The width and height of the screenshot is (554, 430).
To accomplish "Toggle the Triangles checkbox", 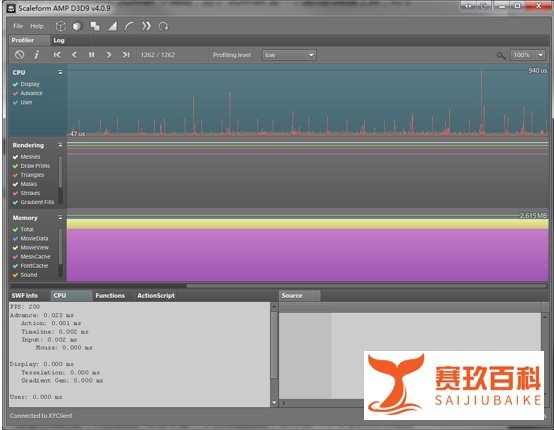I will point(15,175).
